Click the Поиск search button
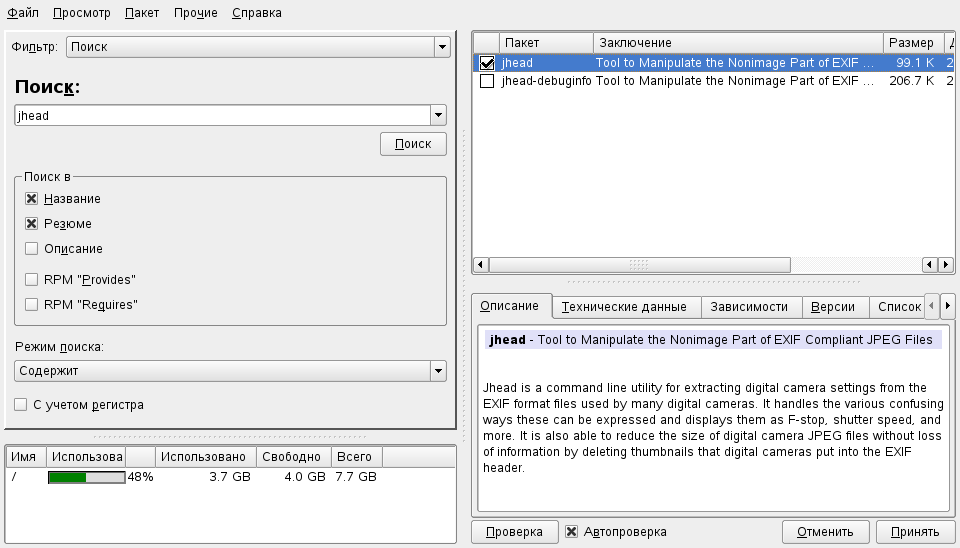The height and width of the screenshot is (548, 960). pos(413,144)
